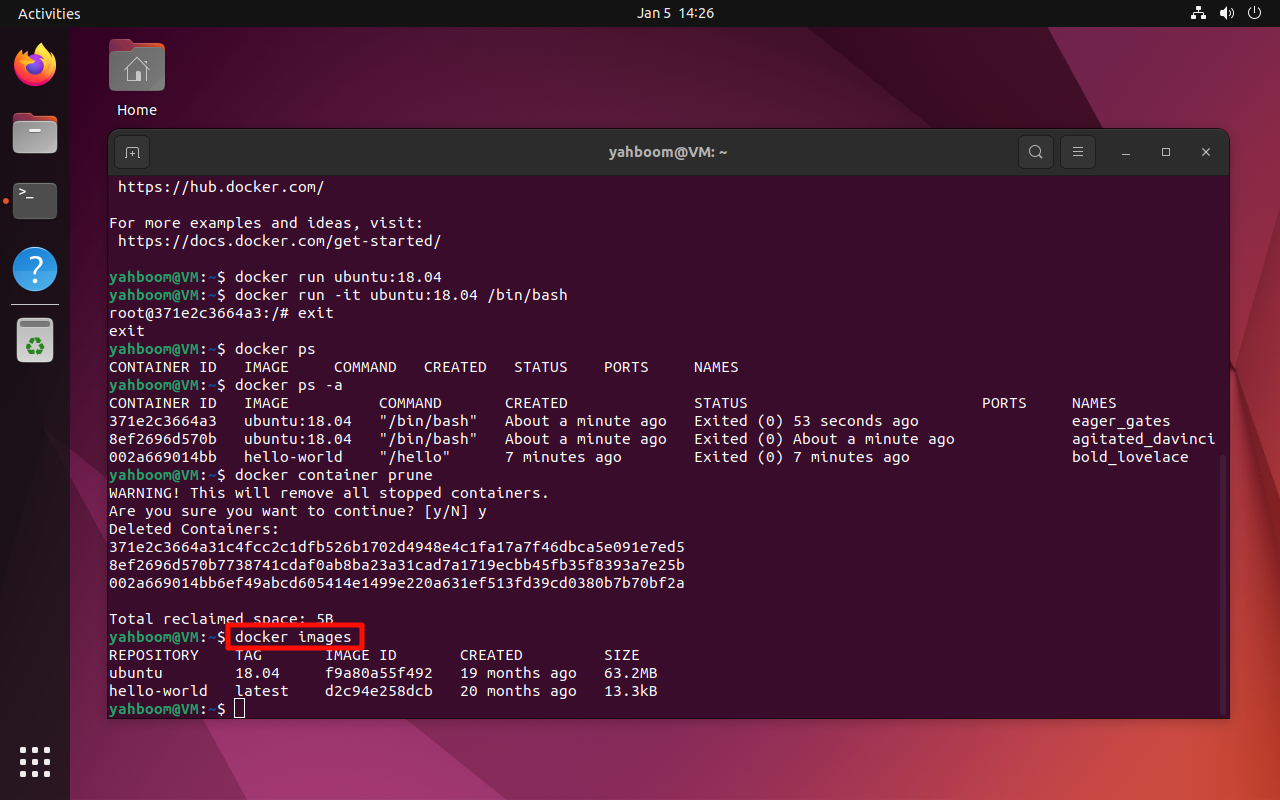Viewport: 1280px width, 800px height.
Task: Select the terminal window title bar
Action: tap(668, 152)
